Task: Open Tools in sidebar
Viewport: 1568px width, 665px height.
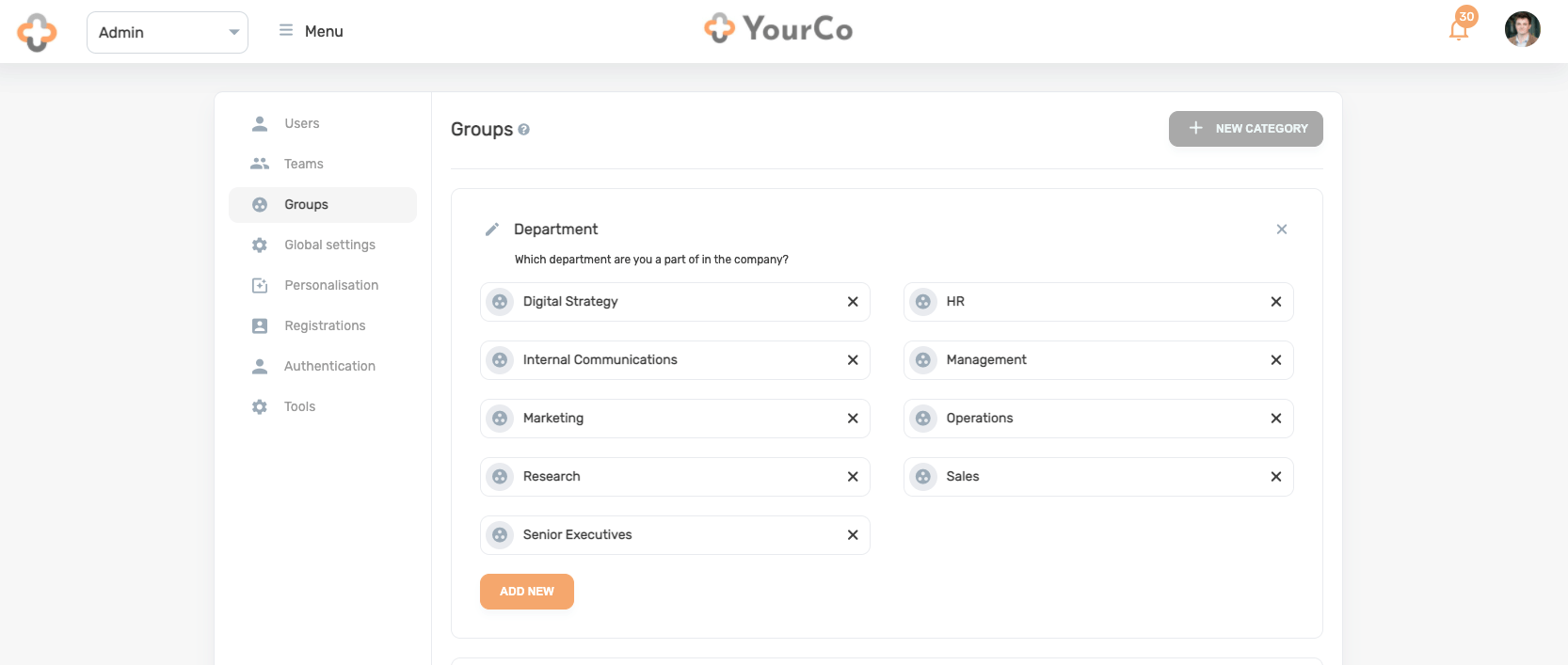Action: coord(323,406)
